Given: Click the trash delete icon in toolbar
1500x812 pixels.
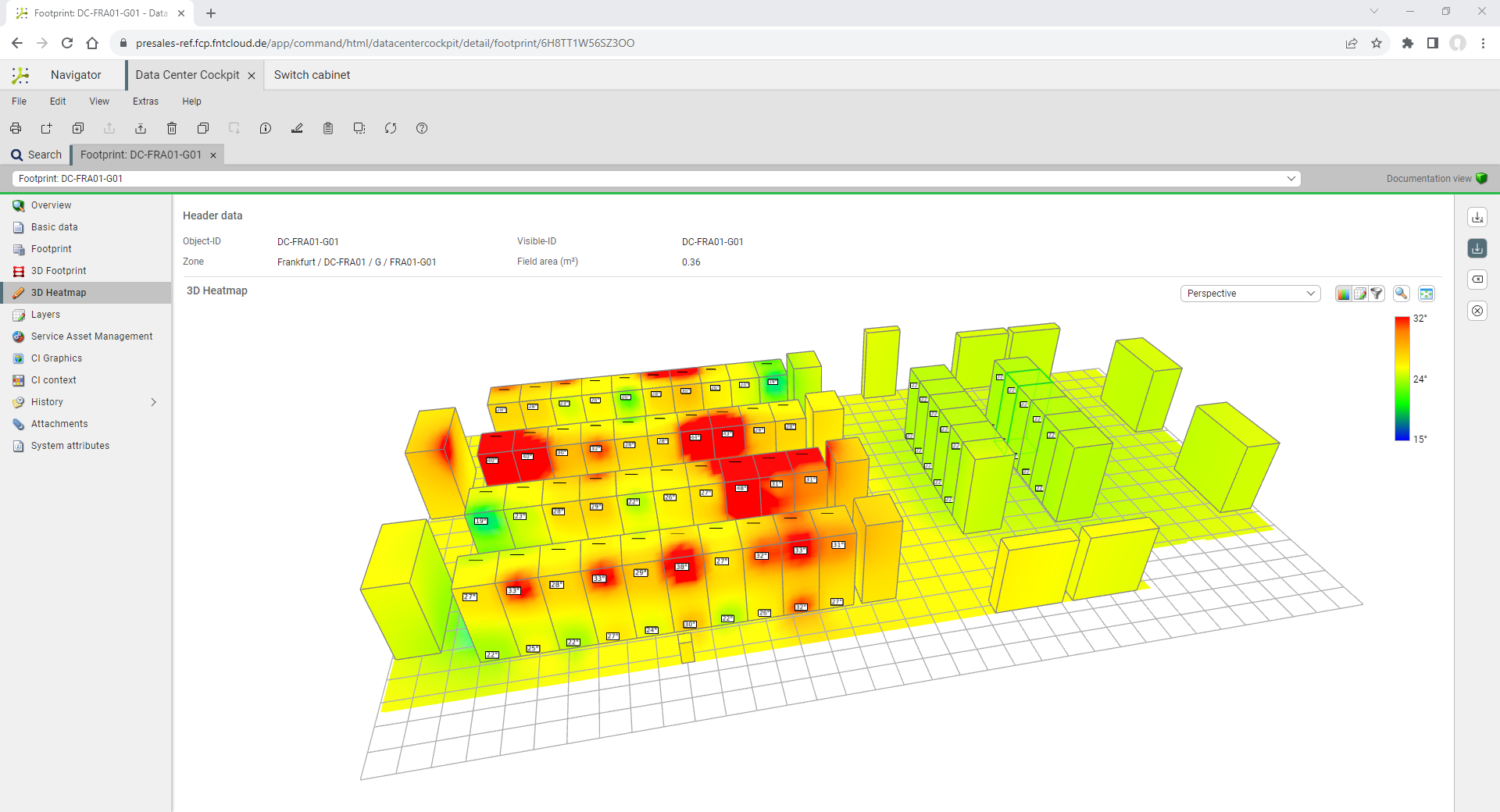Looking at the screenshot, I should 172,128.
